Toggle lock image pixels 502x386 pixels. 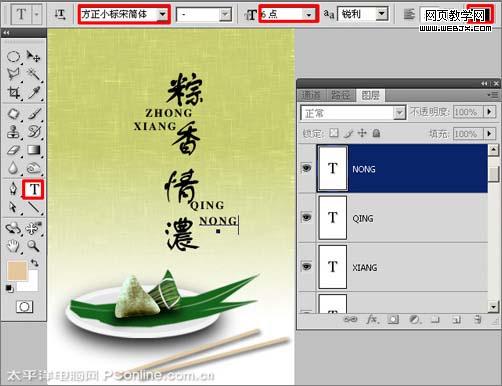[x=348, y=134]
